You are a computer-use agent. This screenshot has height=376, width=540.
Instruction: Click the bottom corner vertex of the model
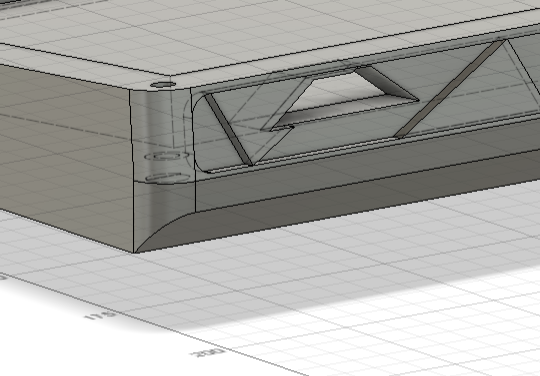click(135, 252)
